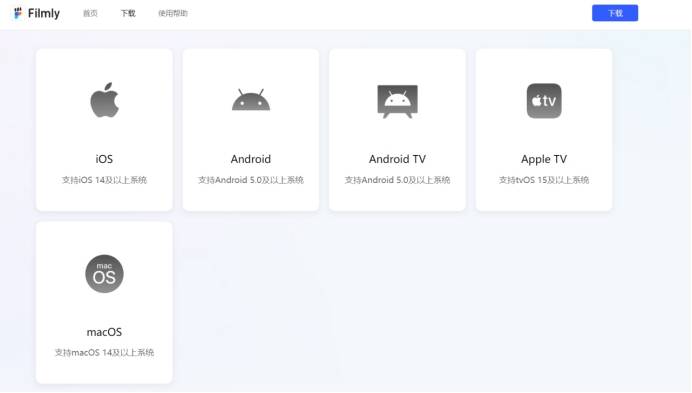
Task: Select the Android card title
Action: (x=251, y=159)
